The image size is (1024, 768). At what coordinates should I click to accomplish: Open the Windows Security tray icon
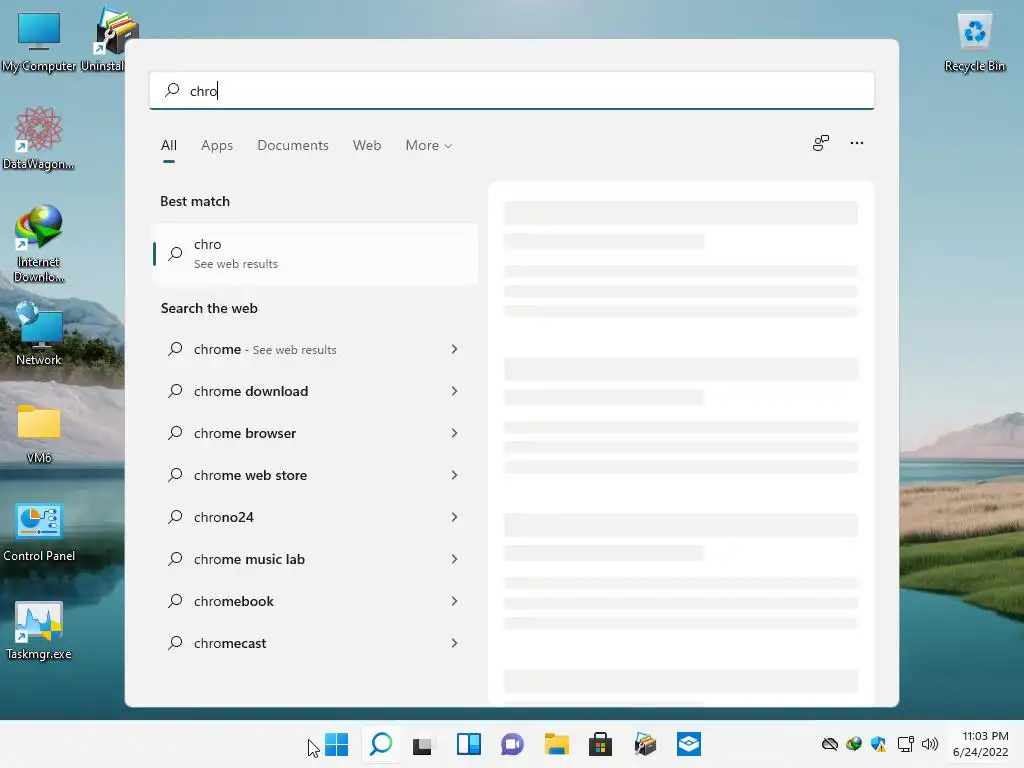[x=878, y=744]
